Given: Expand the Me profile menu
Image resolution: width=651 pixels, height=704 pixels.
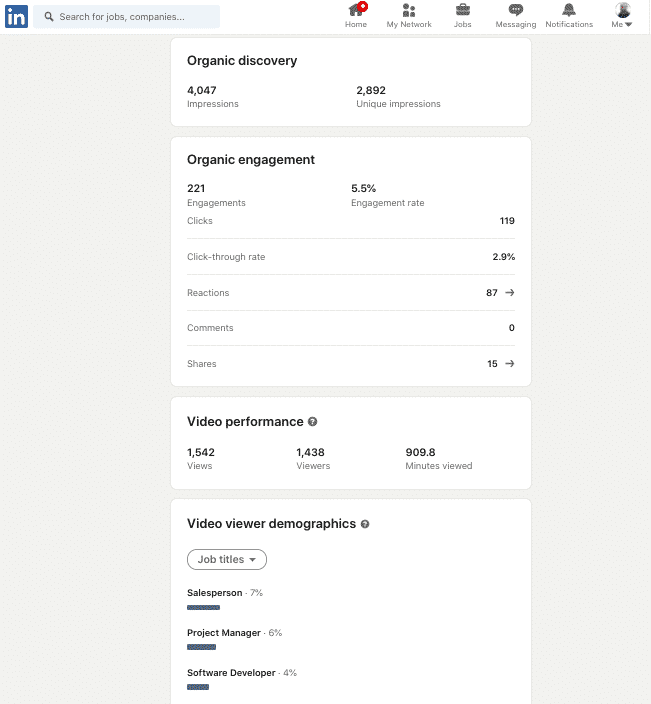Looking at the screenshot, I should [622, 24].
